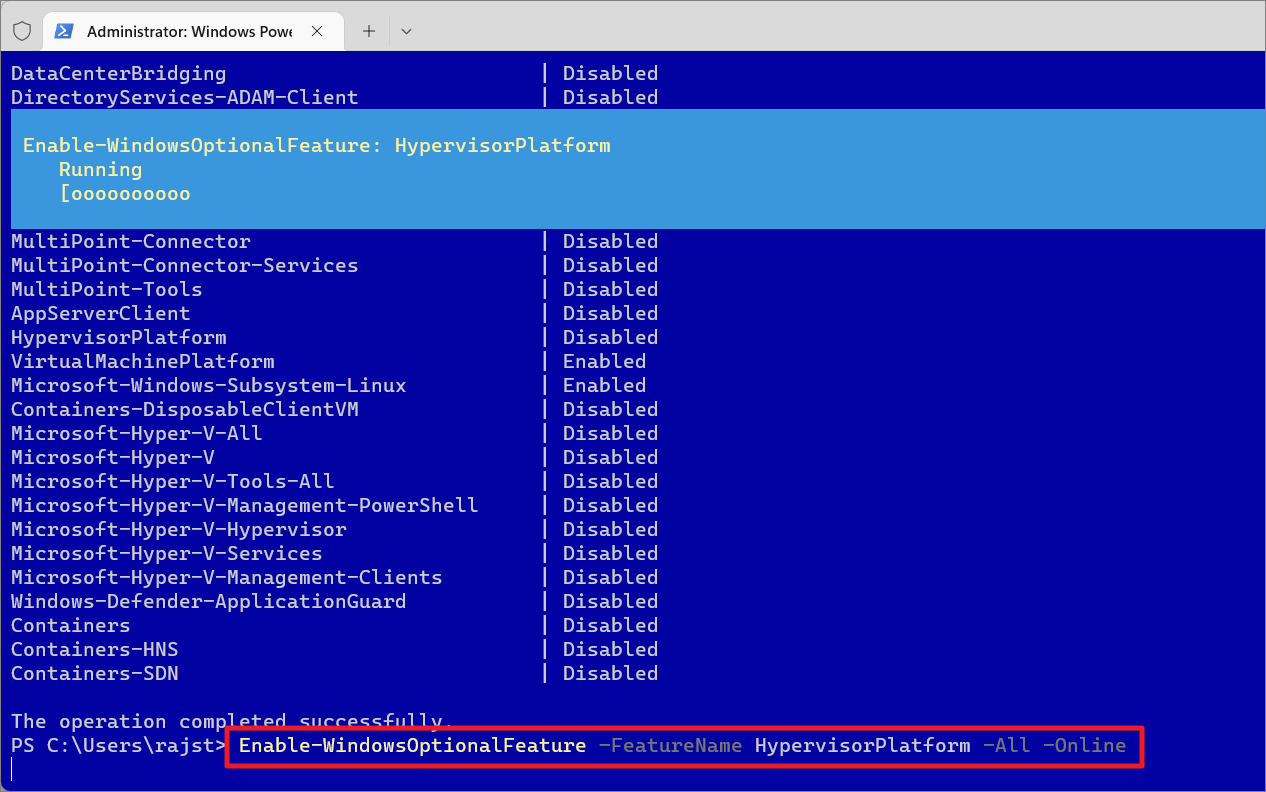Screen dimensions: 1266x792
Task: Click Disabled state next to DataCenterBridging
Action: click(610, 73)
